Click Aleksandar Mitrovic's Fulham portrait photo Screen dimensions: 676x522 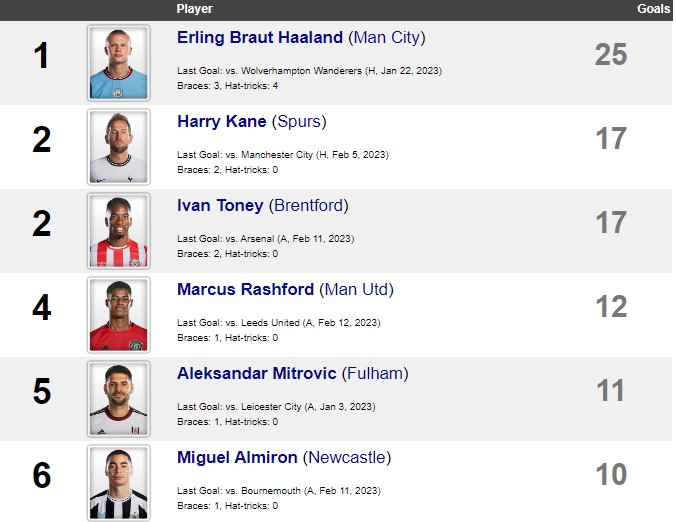(x=119, y=399)
